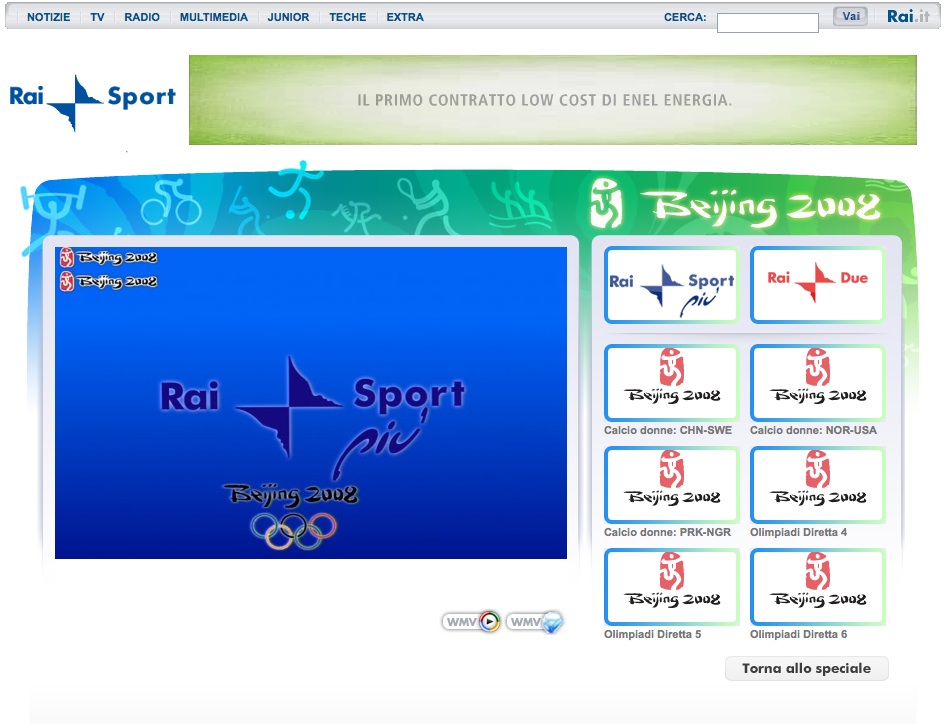Image resolution: width=946 pixels, height=724 pixels.
Task: Click the 'Calcio donne: NOR-USA' caption
Action: [813, 430]
